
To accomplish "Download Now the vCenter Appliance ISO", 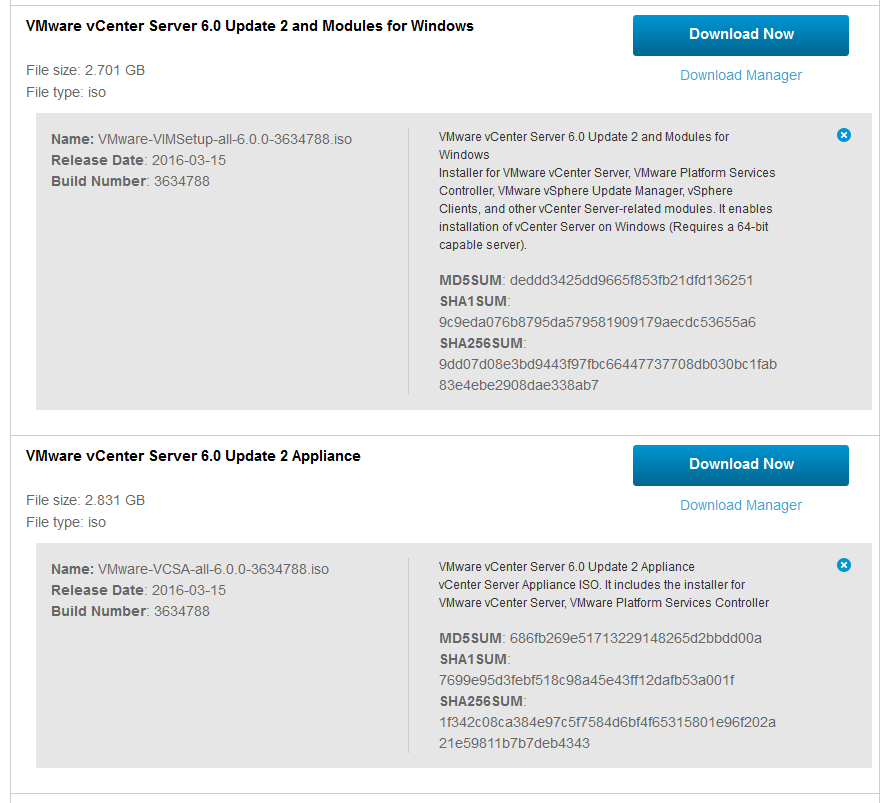I will pyautogui.click(x=740, y=465).
